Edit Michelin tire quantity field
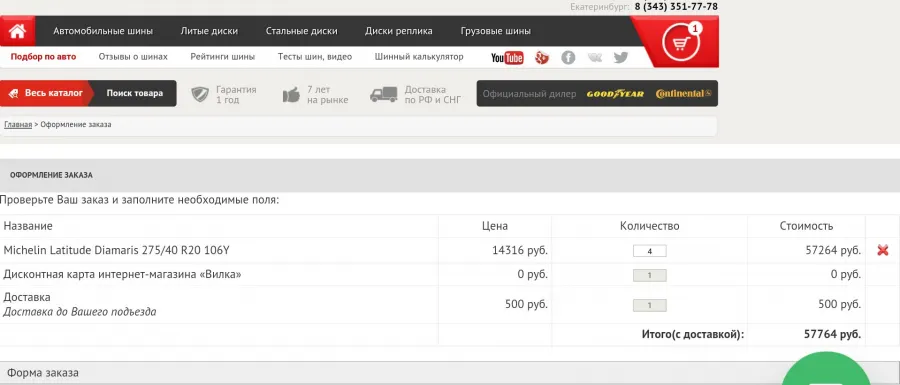Viewport: 900px width, 385px height. [x=649, y=251]
